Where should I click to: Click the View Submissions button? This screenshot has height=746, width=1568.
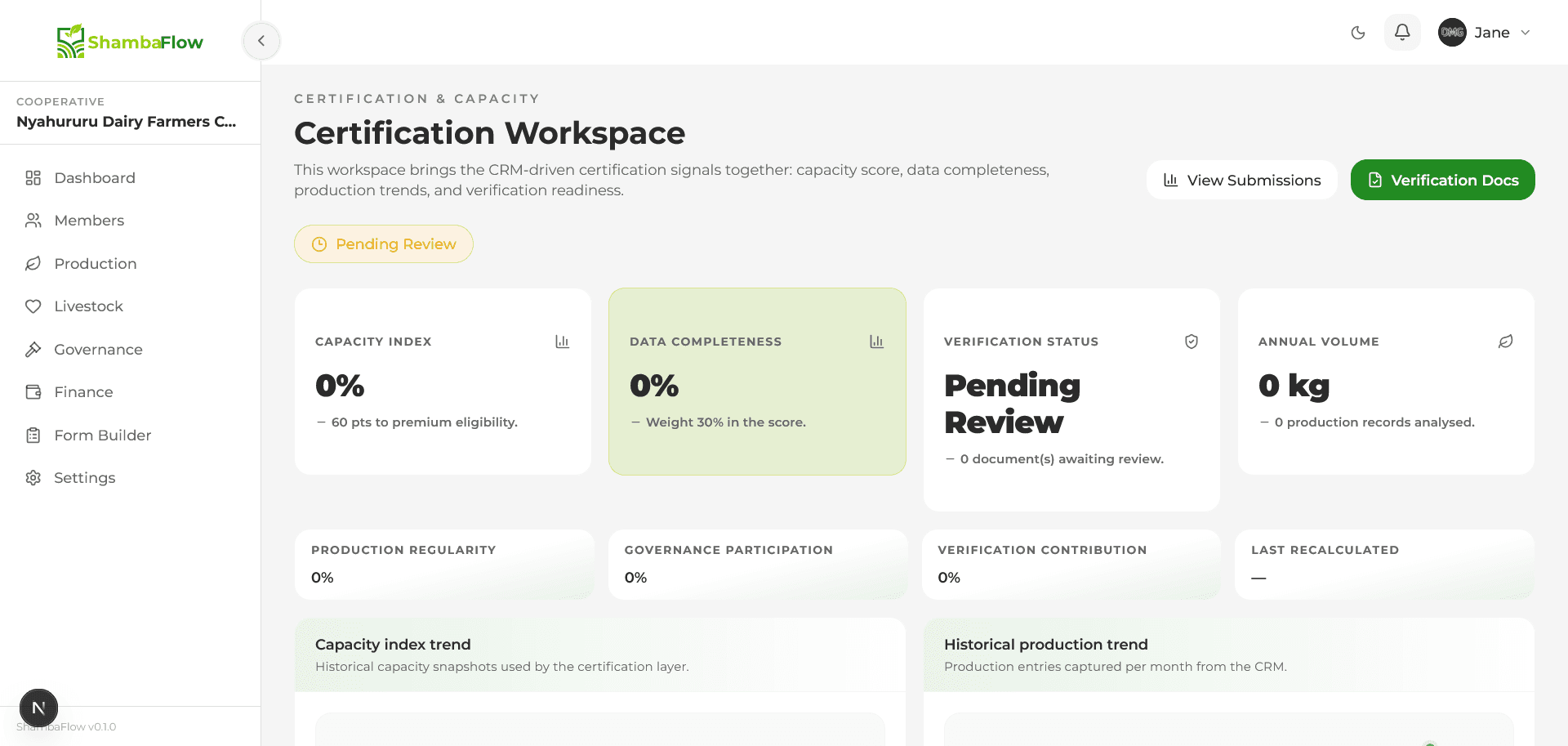point(1241,180)
